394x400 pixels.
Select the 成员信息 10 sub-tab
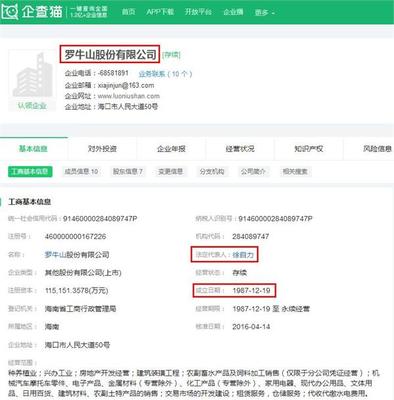click(x=81, y=172)
